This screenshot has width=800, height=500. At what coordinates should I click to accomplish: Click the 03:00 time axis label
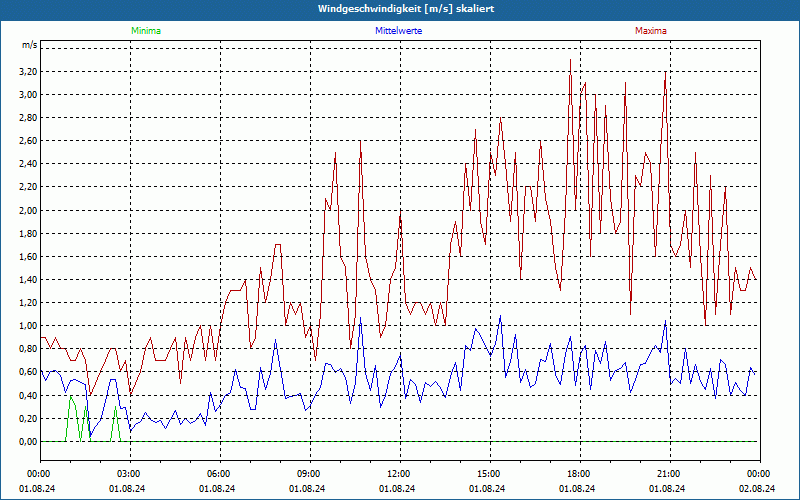pyautogui.click(x=130, y=474)
